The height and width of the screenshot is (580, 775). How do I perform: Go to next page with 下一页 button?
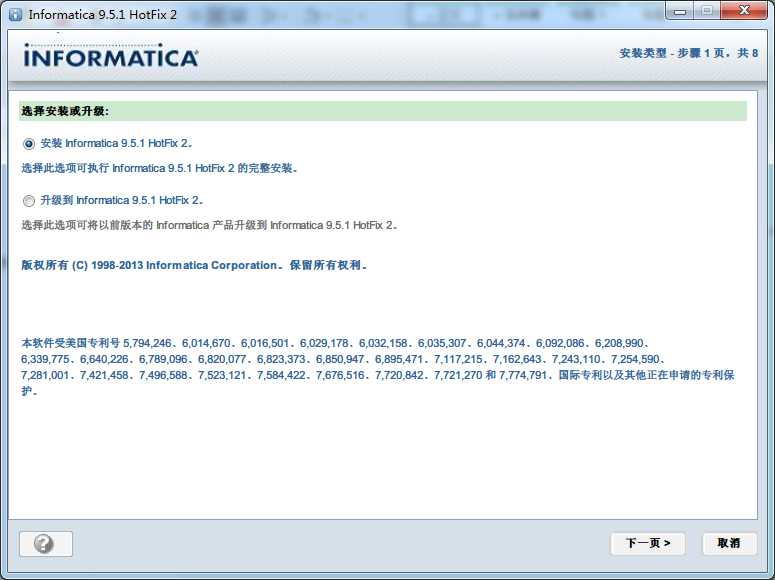click(648, 543)
